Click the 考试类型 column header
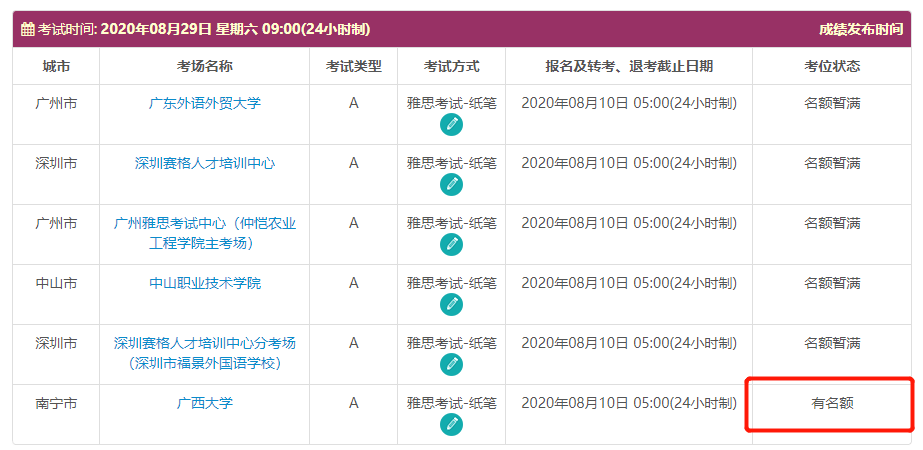923x450 pixels. pyautogui.click(x=354, y=67)
